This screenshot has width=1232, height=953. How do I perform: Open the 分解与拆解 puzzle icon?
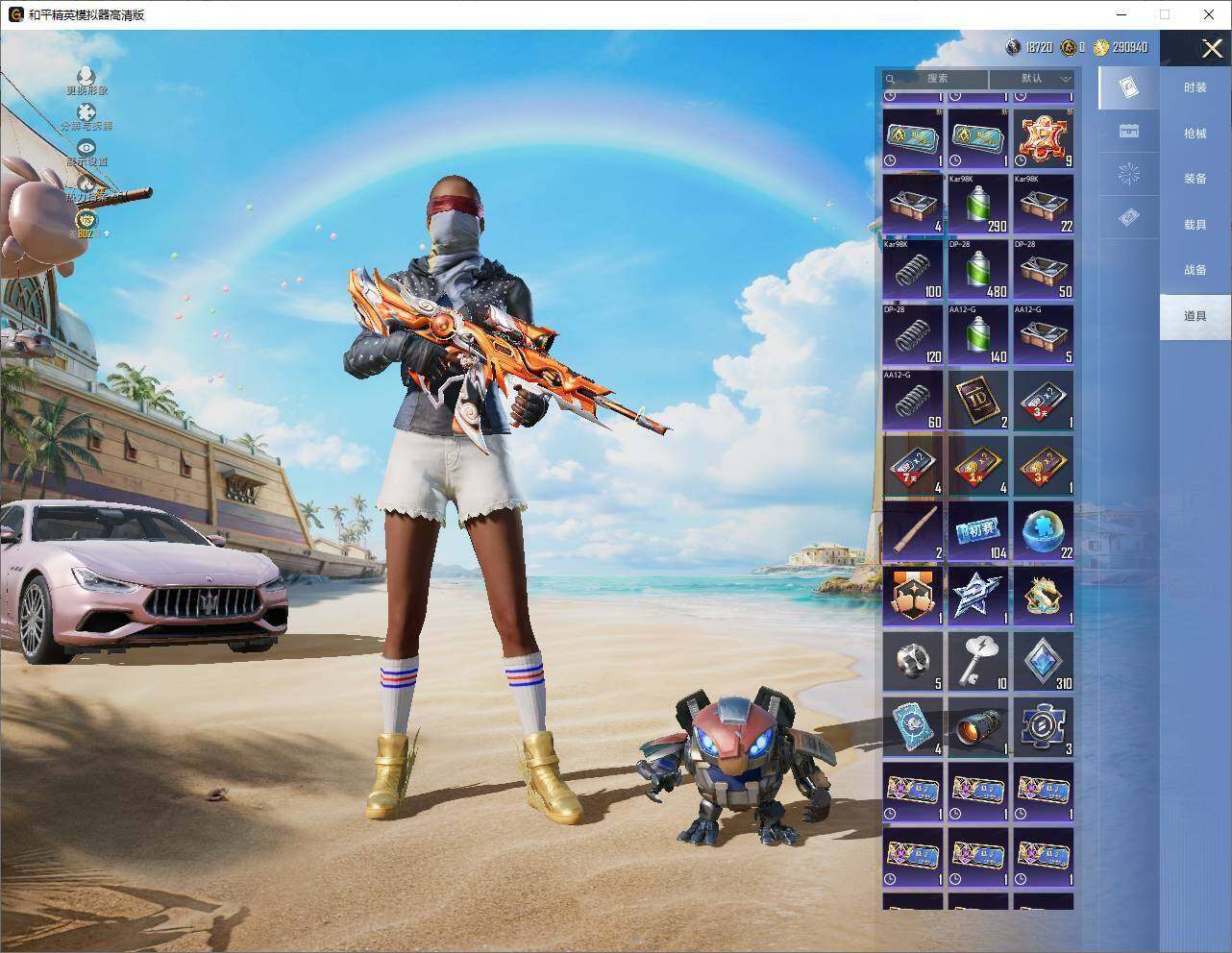86,112
